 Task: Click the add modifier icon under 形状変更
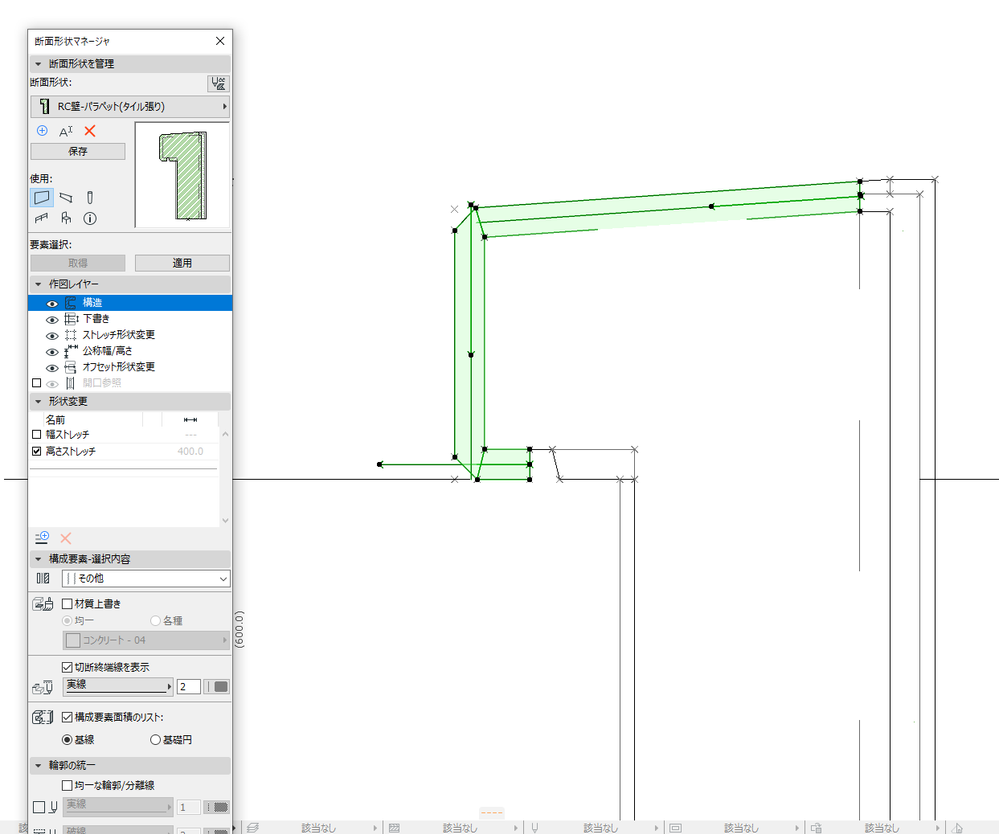click(x=42, y=537)
